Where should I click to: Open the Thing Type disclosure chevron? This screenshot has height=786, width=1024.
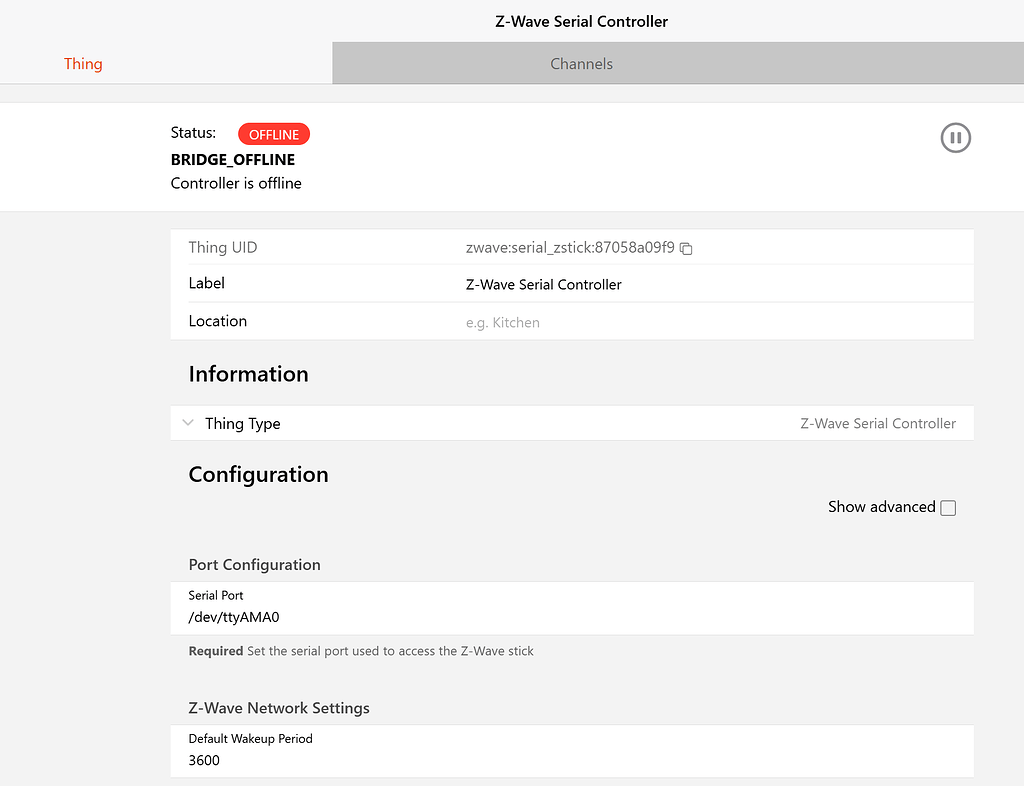pos(188,423)
